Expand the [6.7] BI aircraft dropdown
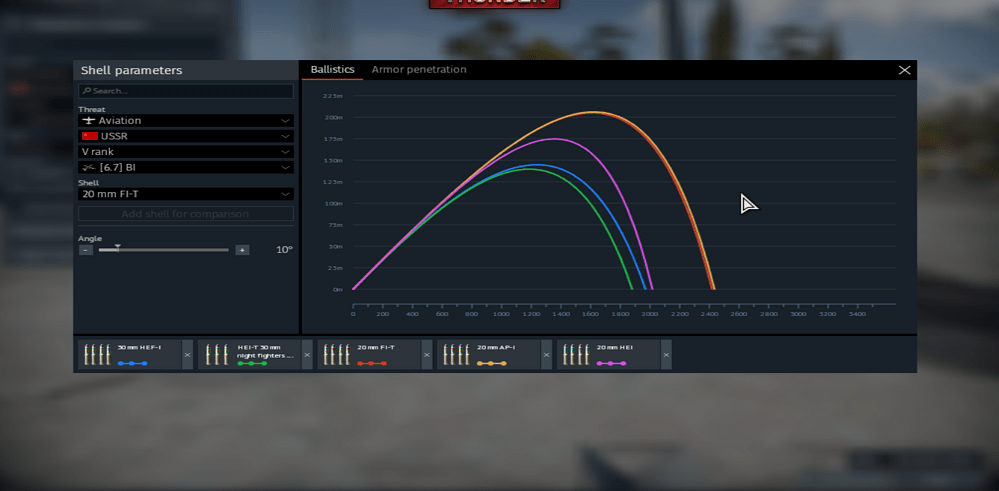 (x=186, y=168)
